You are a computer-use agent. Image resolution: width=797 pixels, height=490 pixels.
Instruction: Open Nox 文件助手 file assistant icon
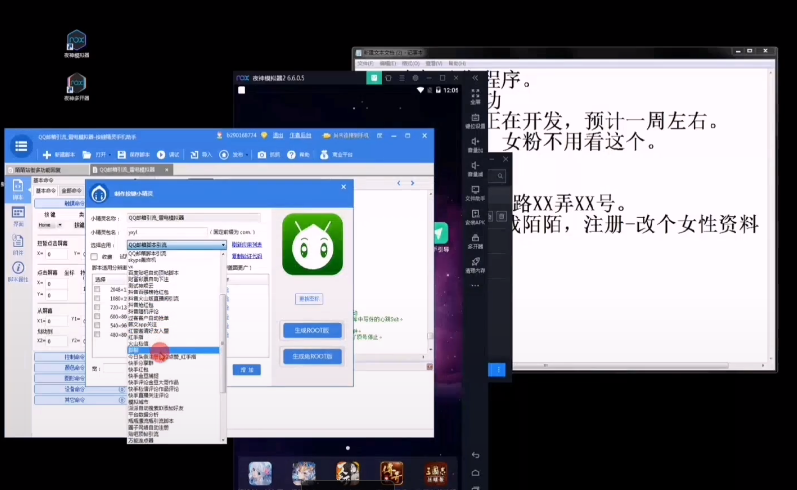(x=475, y=193)
